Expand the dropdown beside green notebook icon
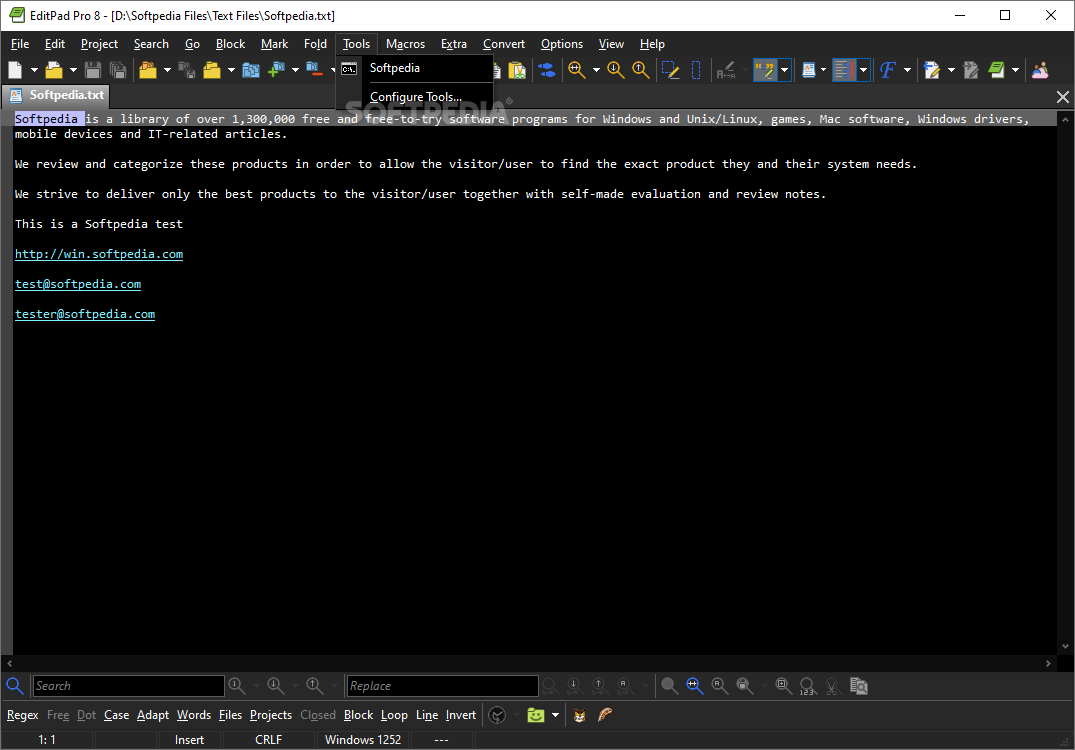The image size is (1075, 750). click(1015, 70)
